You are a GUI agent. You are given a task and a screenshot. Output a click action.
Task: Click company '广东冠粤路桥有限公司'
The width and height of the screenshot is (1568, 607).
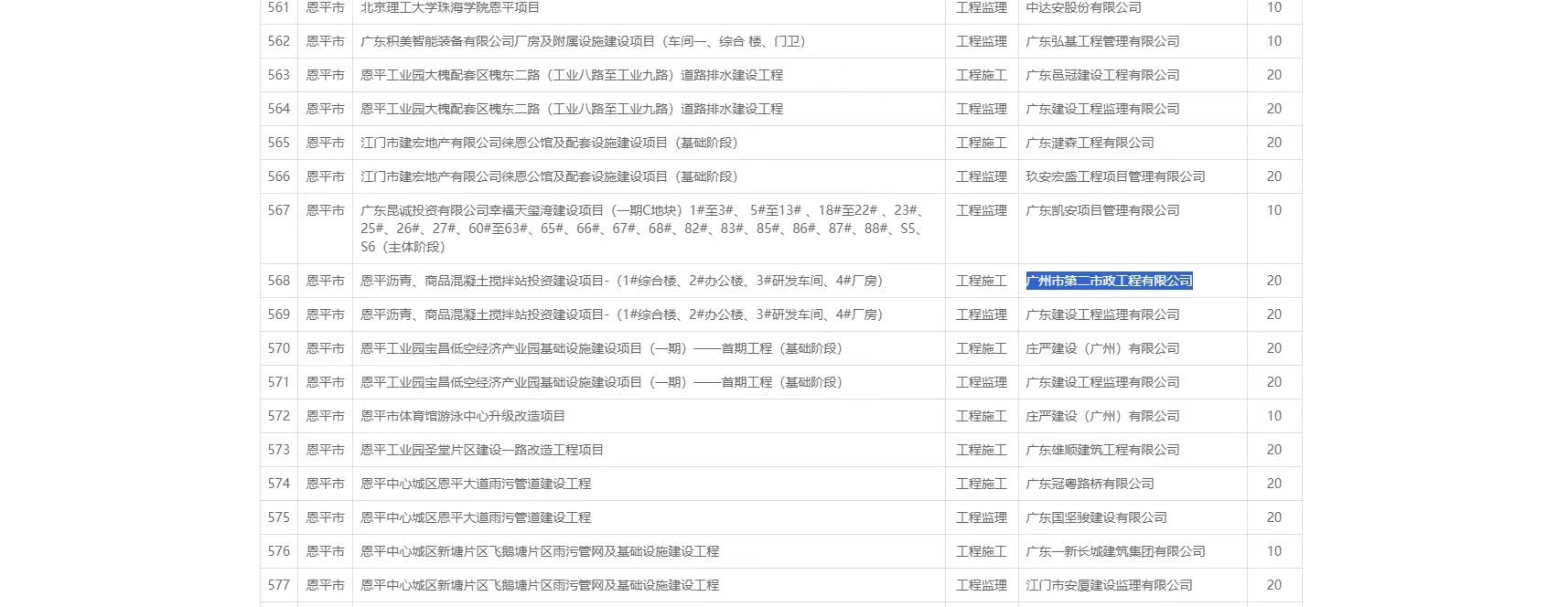(1090, 484)
